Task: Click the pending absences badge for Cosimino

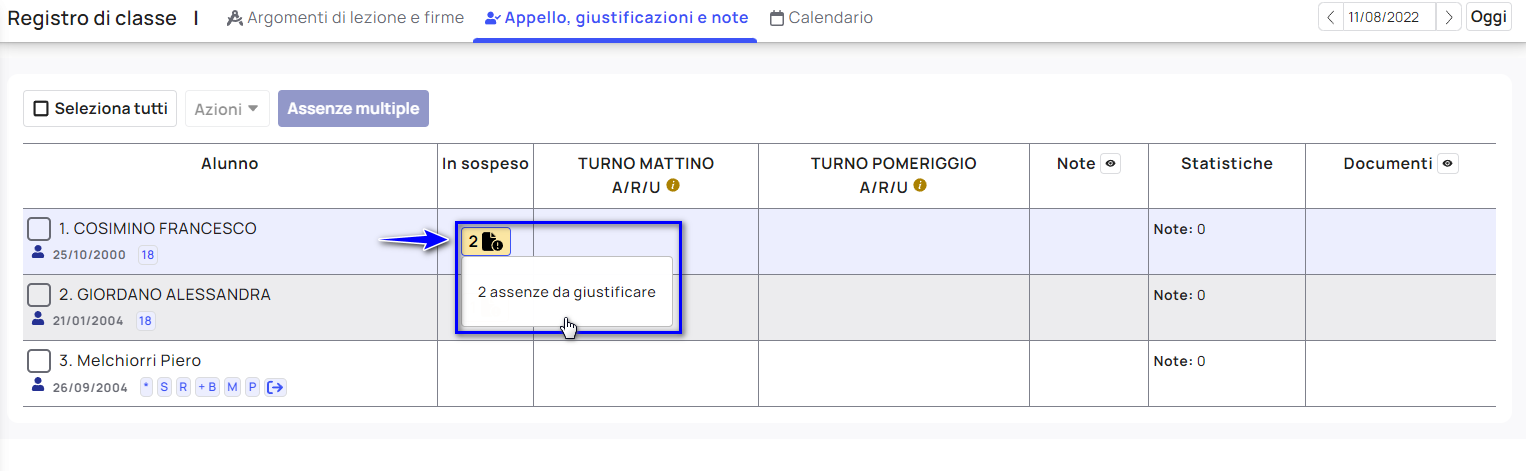Action: [485, 241]
